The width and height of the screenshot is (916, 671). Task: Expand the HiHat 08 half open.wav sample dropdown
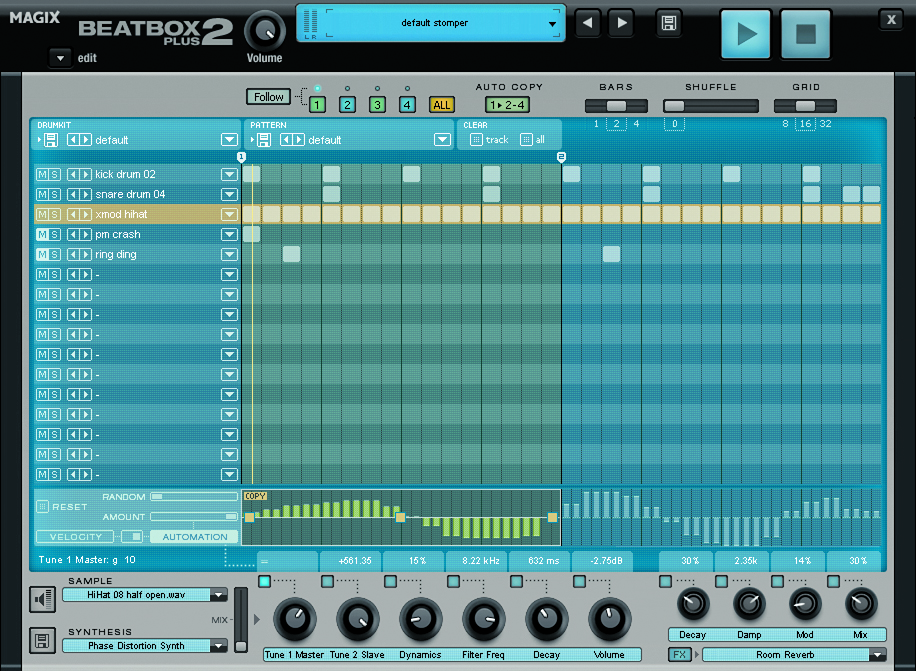point(218,595)
